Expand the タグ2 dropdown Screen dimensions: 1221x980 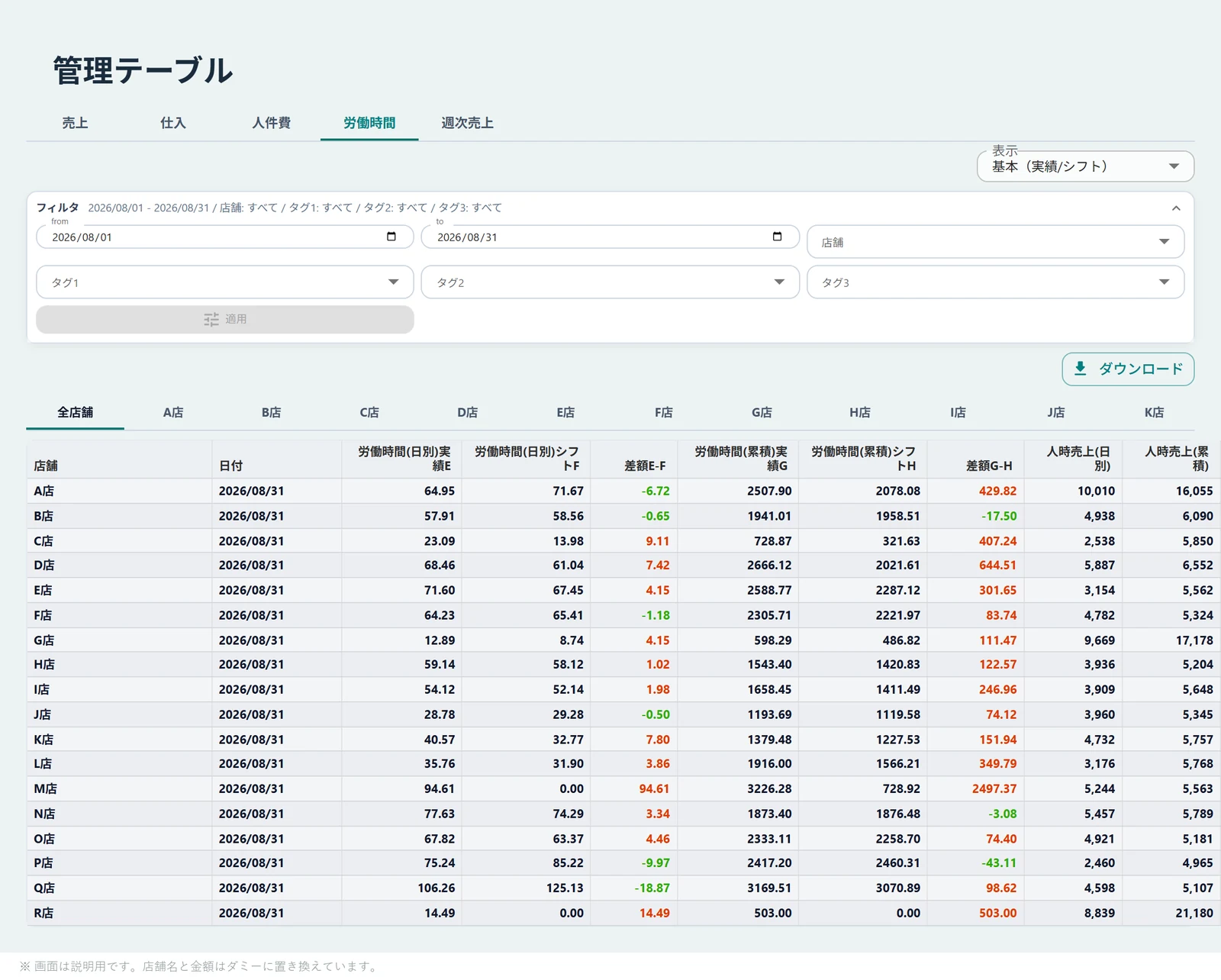(610, 282)
